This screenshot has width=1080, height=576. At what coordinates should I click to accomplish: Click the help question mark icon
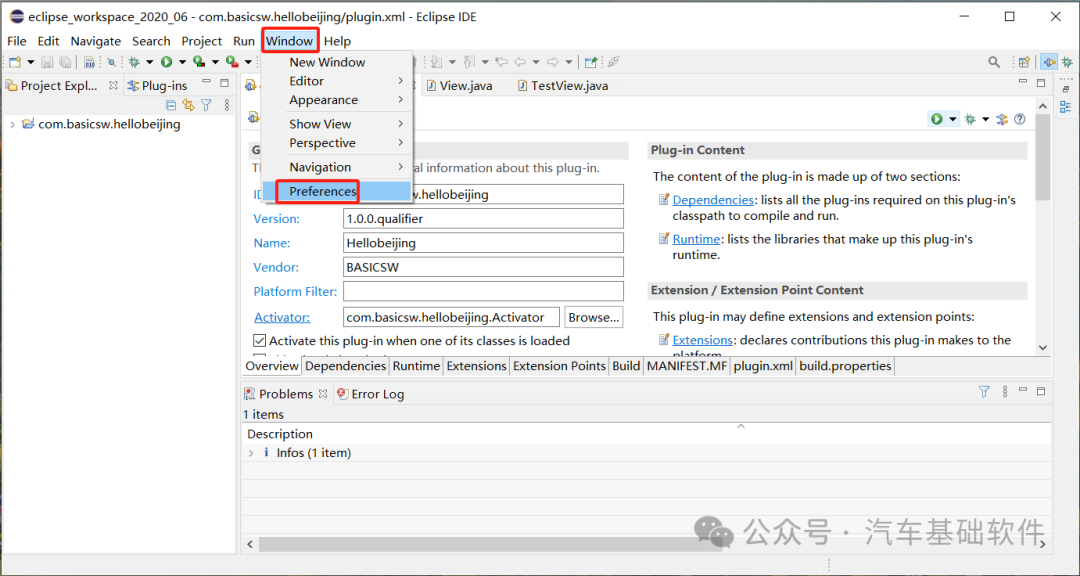(1020, 119)
